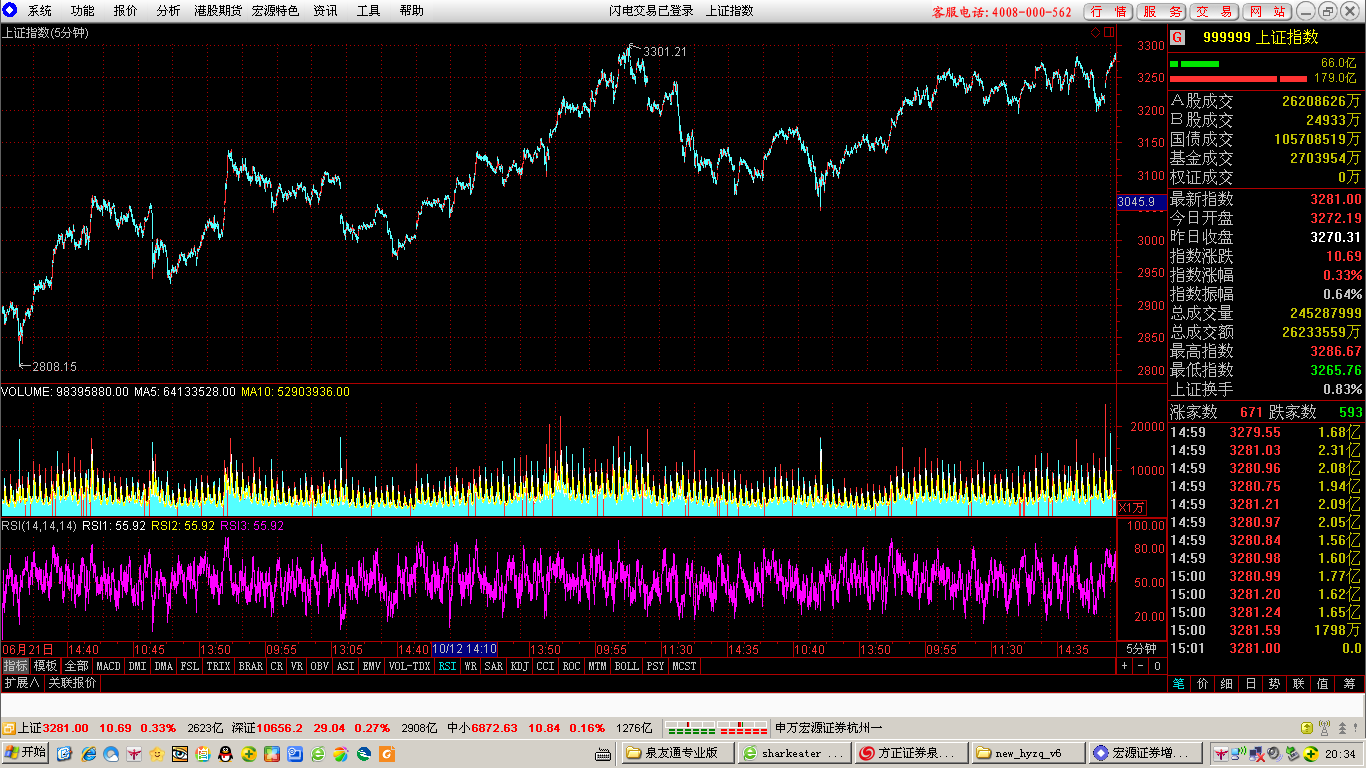This screenshot has width=1366, height=768.
Task: Select the TRIX indicator tab
Action: 218,666
